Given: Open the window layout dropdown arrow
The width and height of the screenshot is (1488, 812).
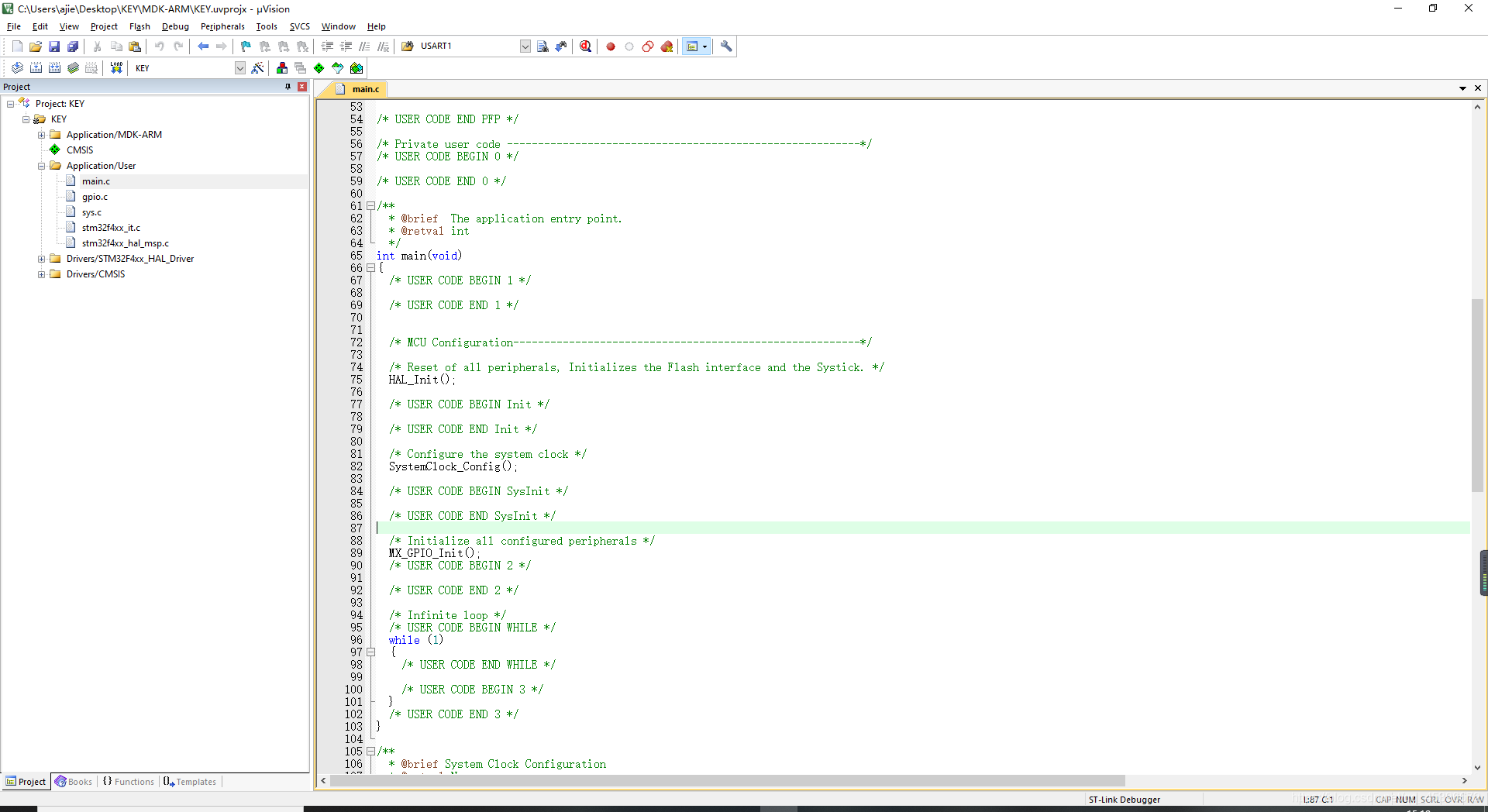Looking at the screenshot, I should [704, 46].
